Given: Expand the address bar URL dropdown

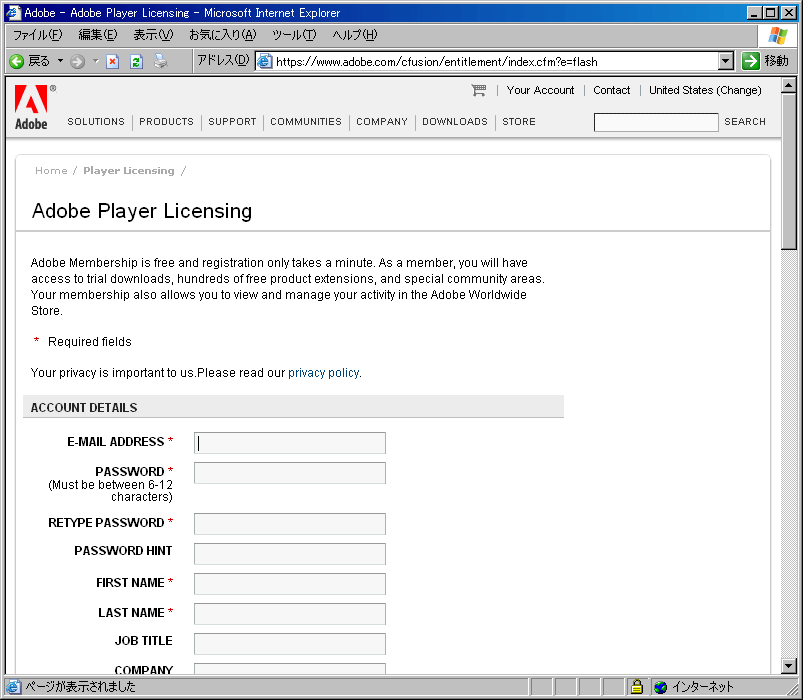Looking at the screenshot, I should 725,61.
